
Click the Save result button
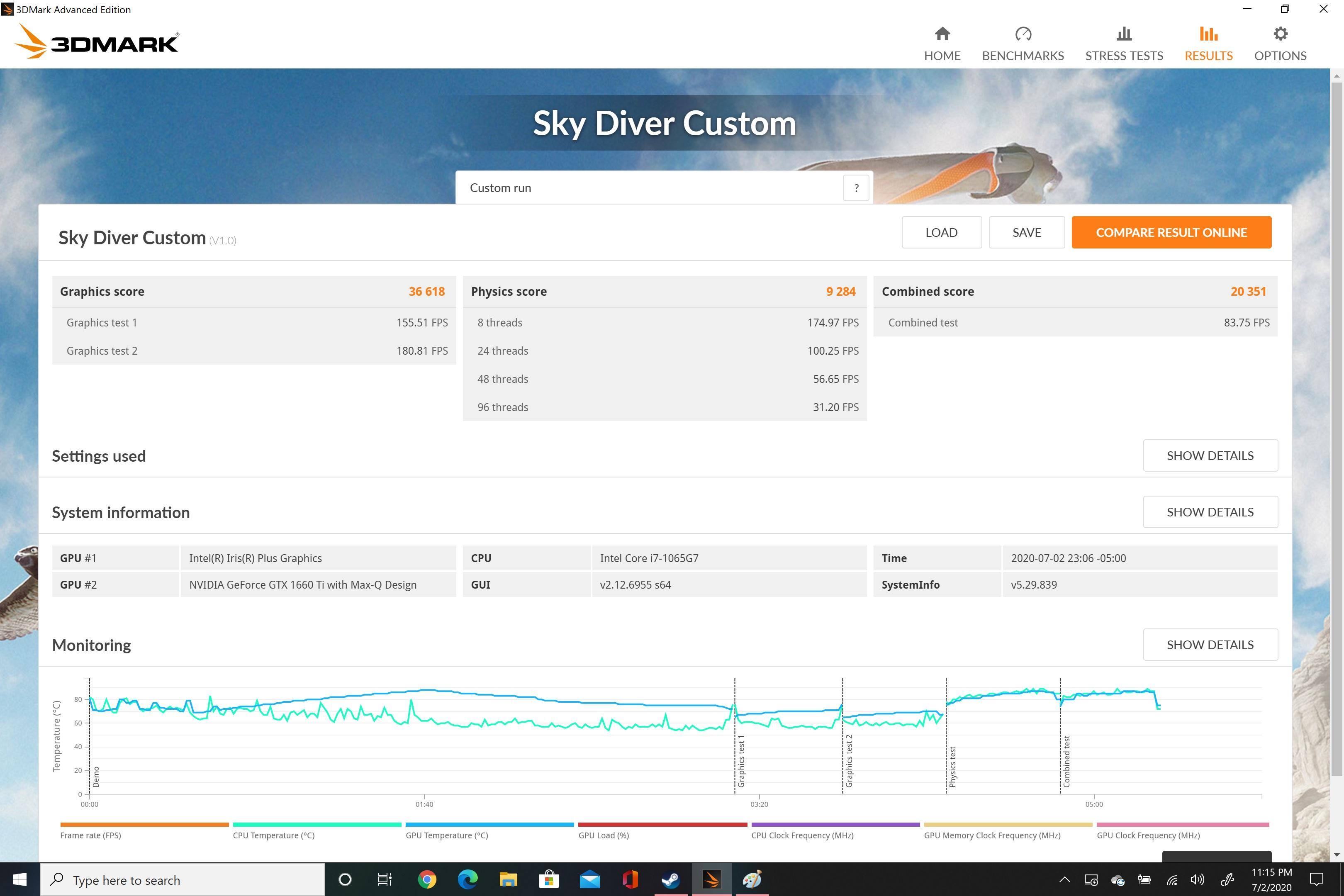[x=1026, y=233]
